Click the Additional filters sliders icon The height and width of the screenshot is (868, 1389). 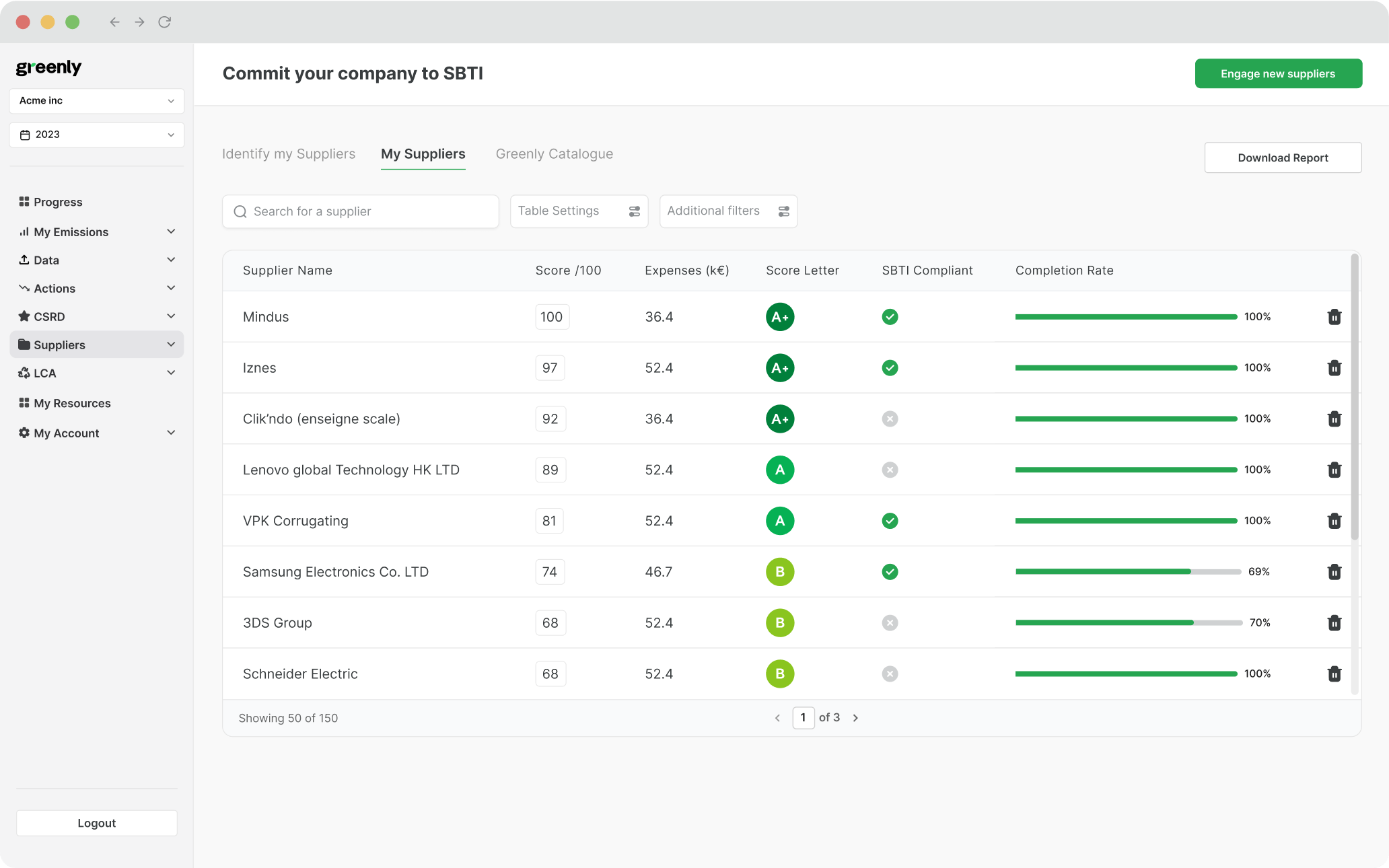[783, 211]
